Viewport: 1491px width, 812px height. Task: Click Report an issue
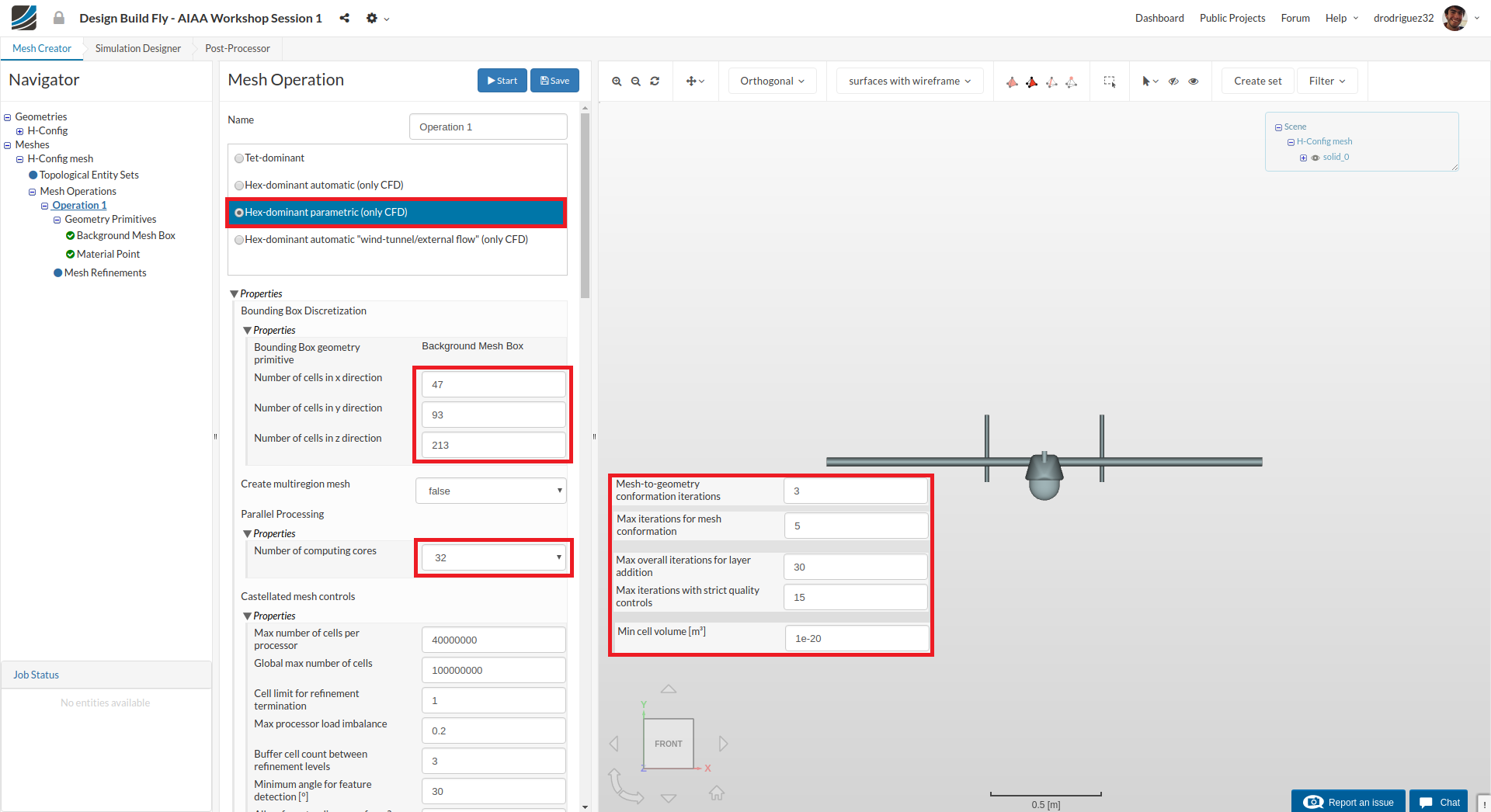(1348, 802)
